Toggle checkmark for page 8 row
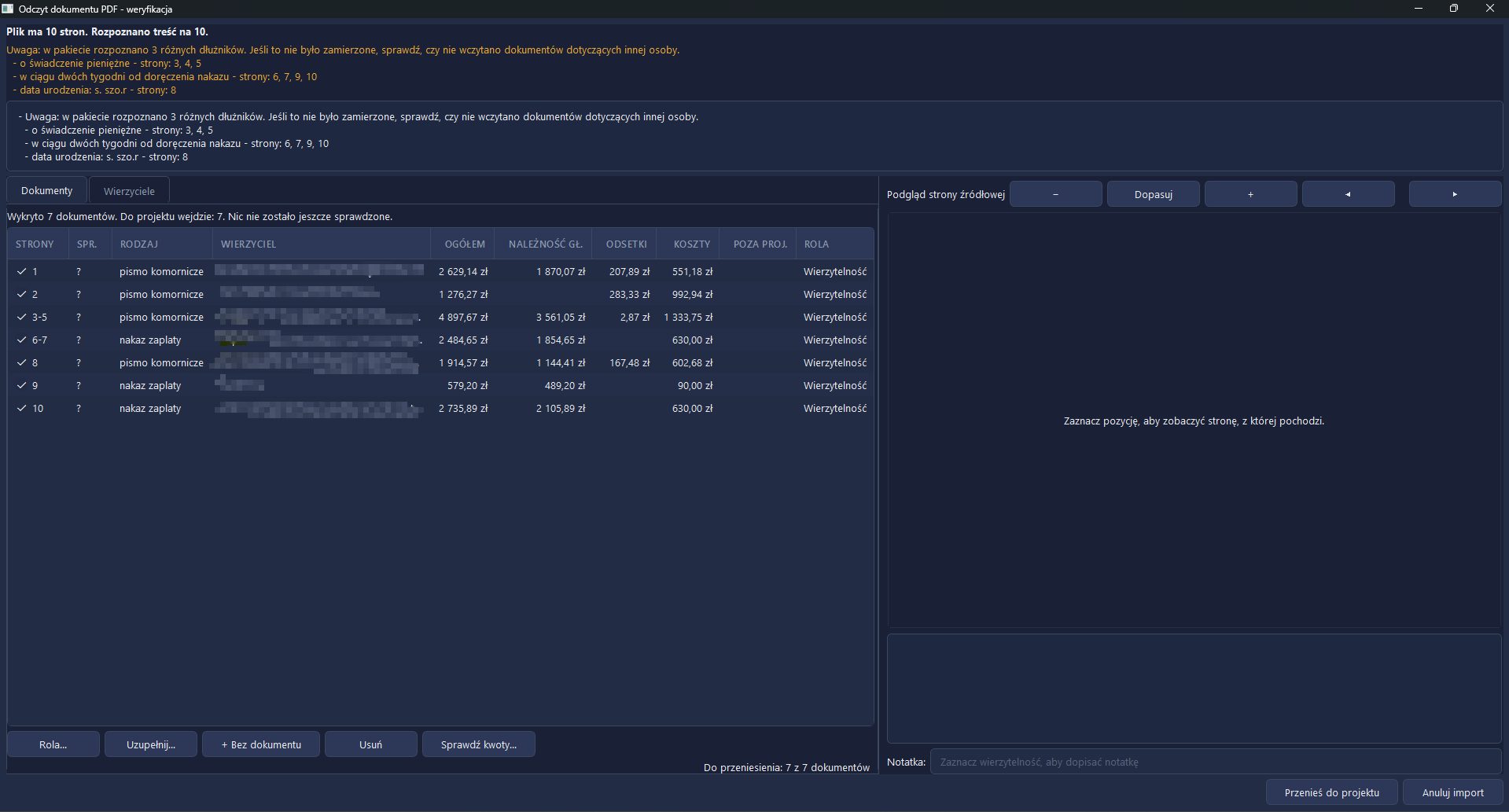Viewport: 1509px width, 812px height. pyautogui.click(x=21, y=362)
